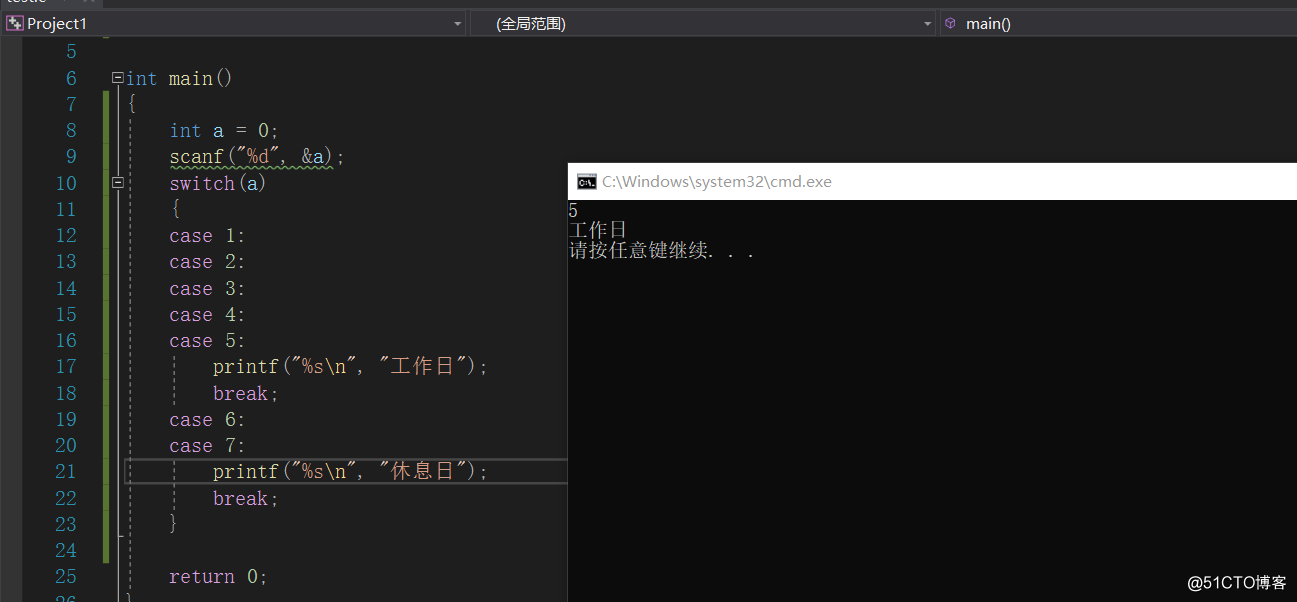This screenshot has height=602, width=1297.
Task: Click the purple cube icon beside main()
Action: [x=950, y=23]
